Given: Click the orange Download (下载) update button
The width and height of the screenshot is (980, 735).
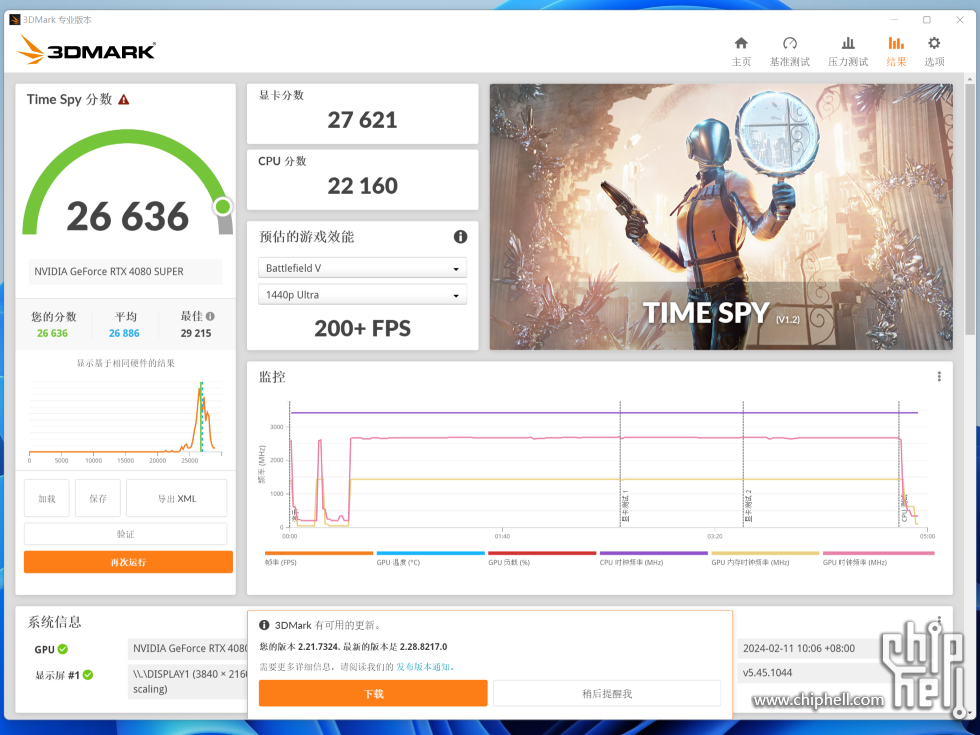Looking at the screenshot, I should tap(373, 693).
